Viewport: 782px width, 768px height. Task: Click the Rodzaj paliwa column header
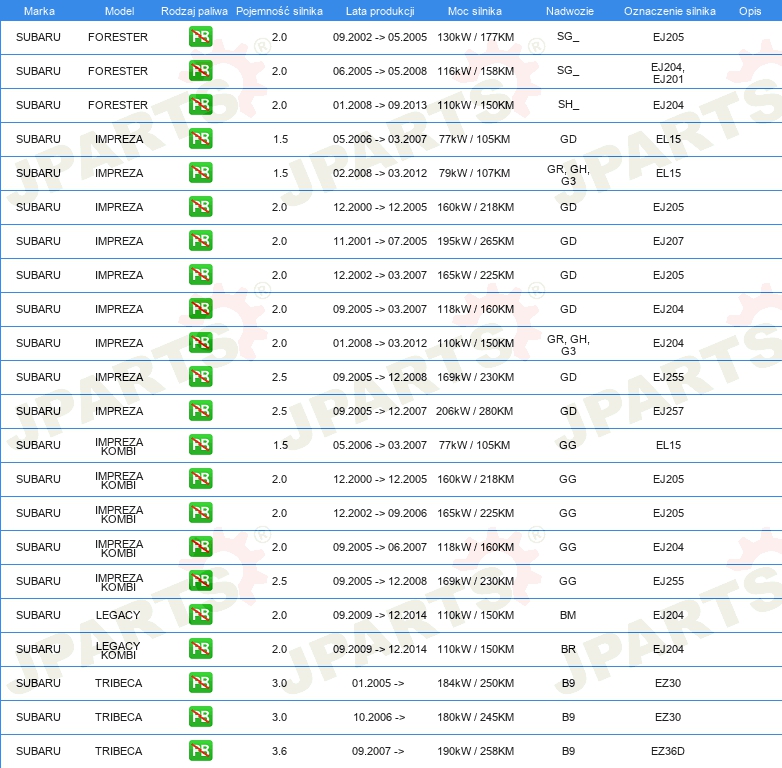click(194, 11)
